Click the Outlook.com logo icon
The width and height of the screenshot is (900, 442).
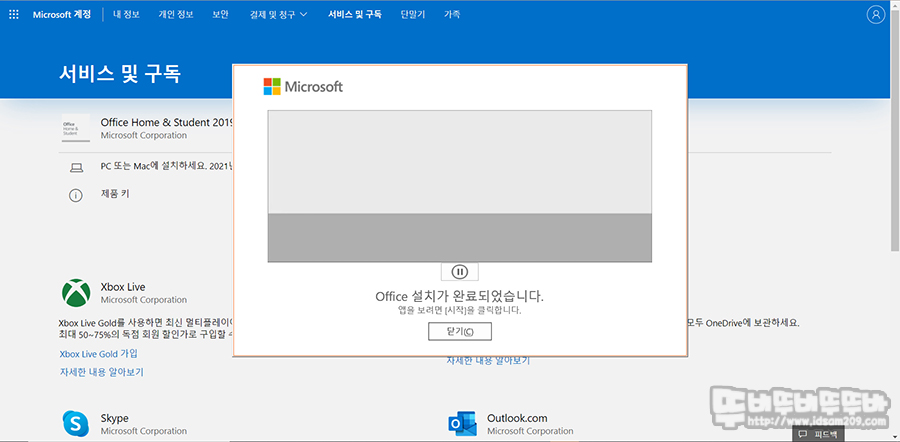[463, 424]
